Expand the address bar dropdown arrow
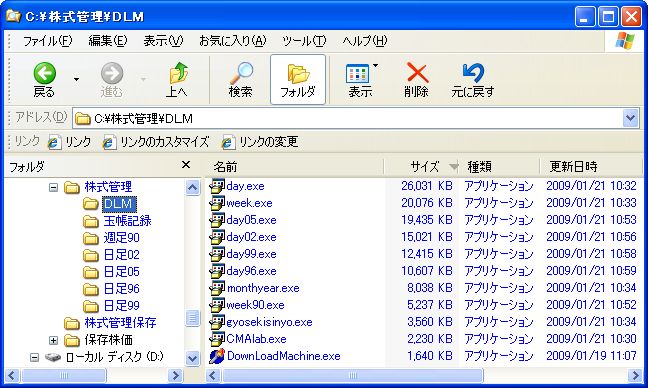648x388 pixels. (x=630, y=119)
